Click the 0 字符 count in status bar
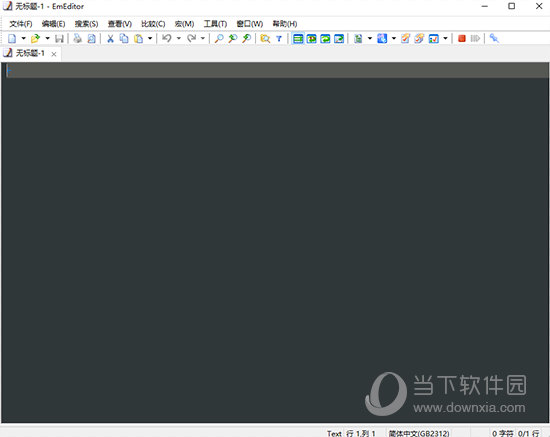Screen dimensions: 550x437 point(502,433)
